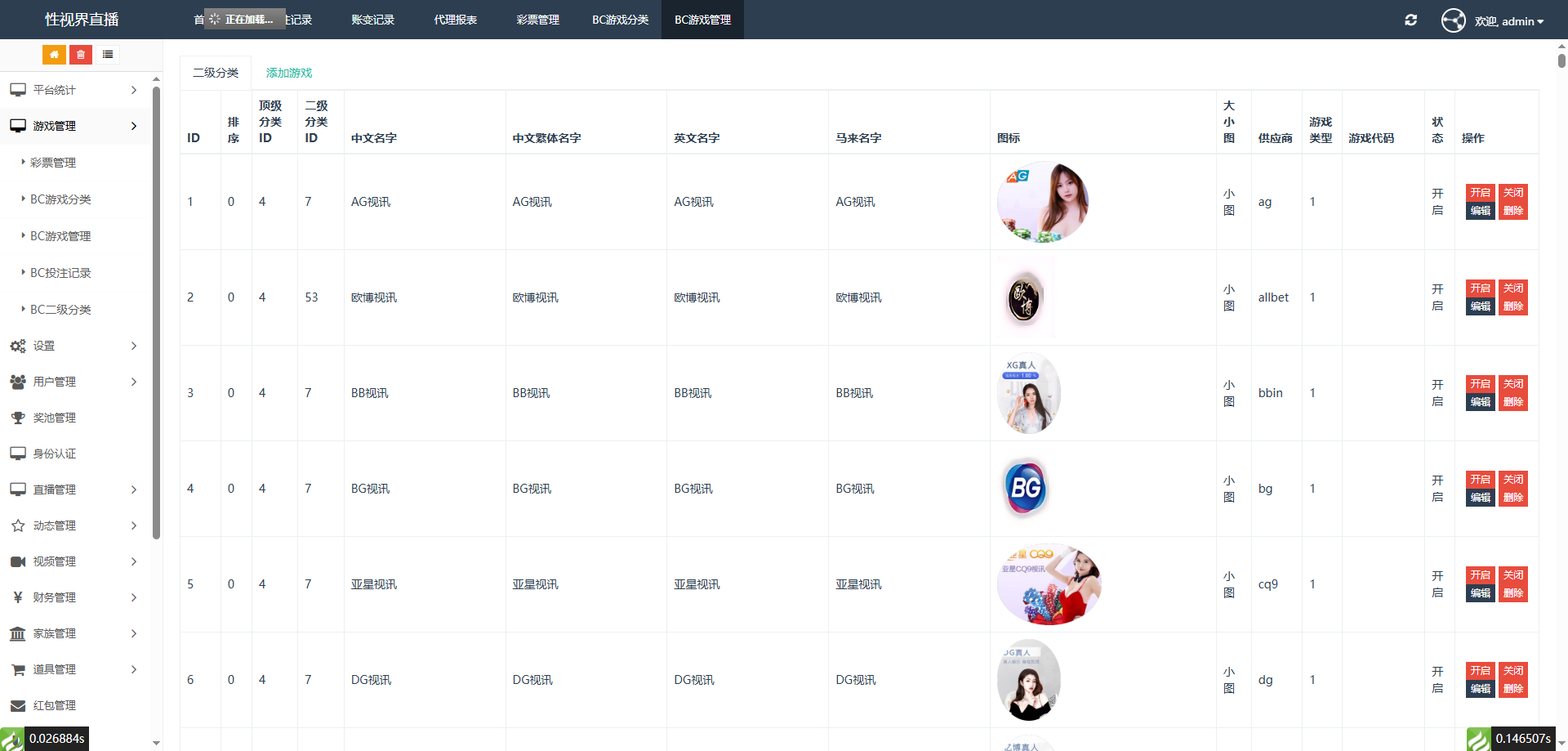Click the admin avatar icon

pyautogui.click(x=1453, y=20)
